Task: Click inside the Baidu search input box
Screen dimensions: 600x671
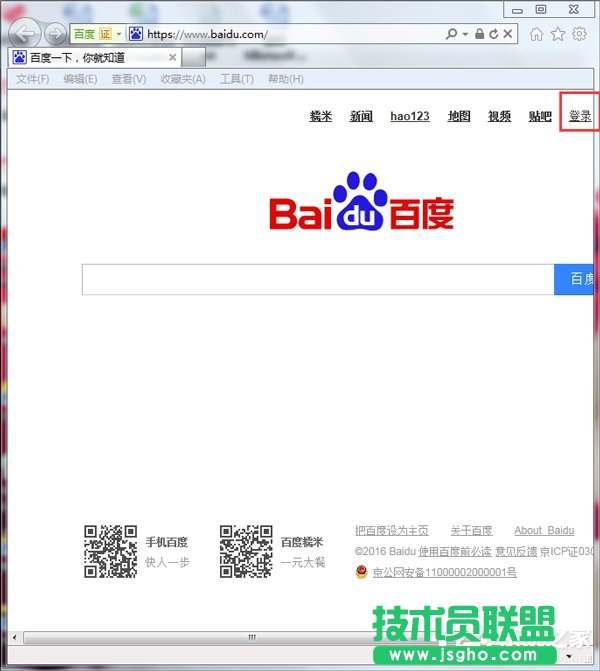Action: point(317,280)
